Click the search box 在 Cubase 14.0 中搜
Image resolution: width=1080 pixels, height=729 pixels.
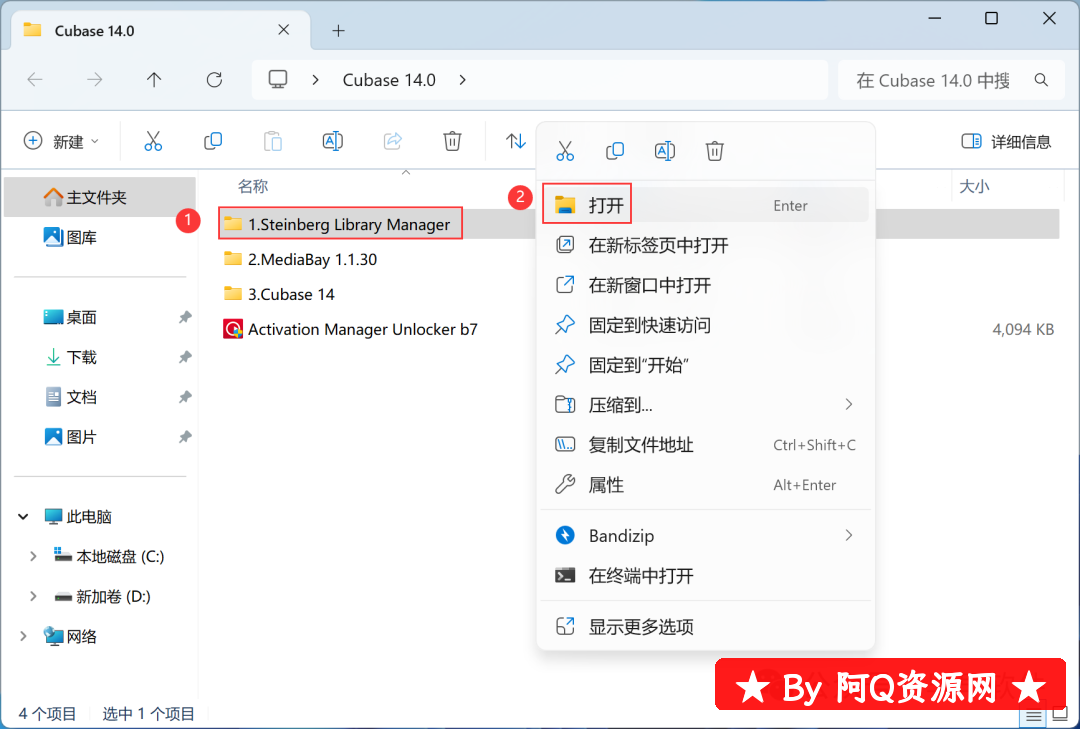(x=951, y=80)
